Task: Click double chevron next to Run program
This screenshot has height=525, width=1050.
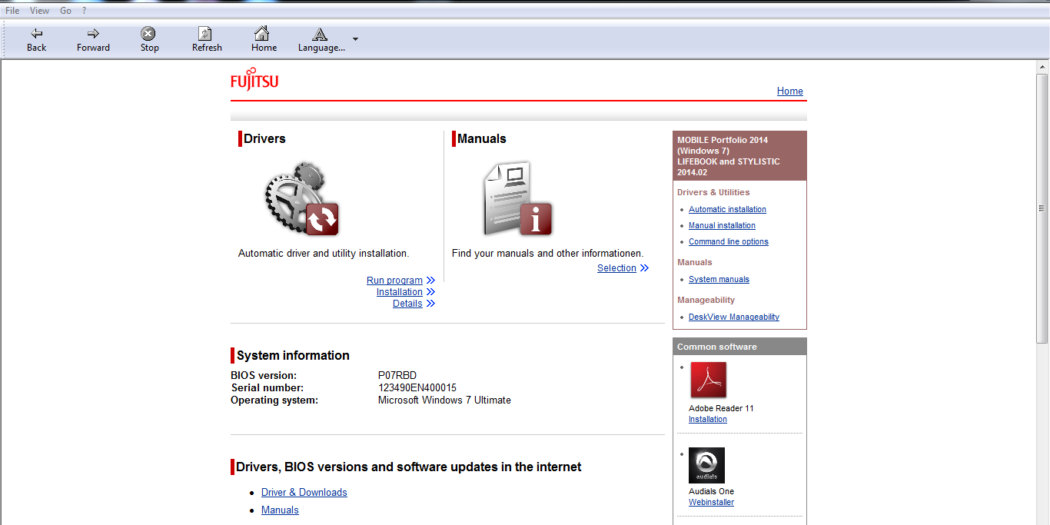Action: (431, 281)
